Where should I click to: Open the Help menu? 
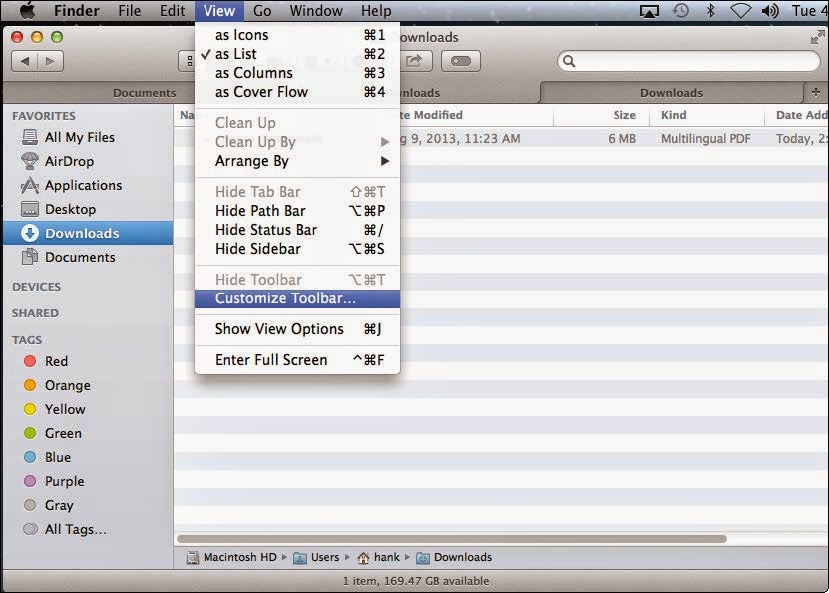[x=376, y=11]
